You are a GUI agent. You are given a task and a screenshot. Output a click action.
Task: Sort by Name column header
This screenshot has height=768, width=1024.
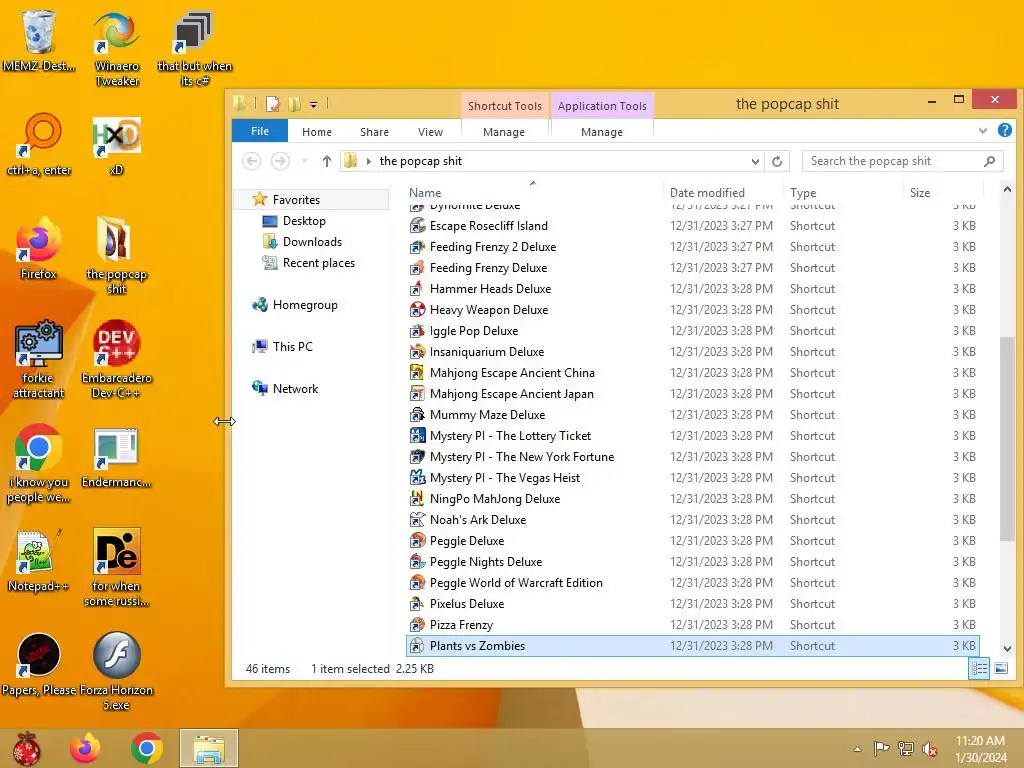tap(532, 193)
